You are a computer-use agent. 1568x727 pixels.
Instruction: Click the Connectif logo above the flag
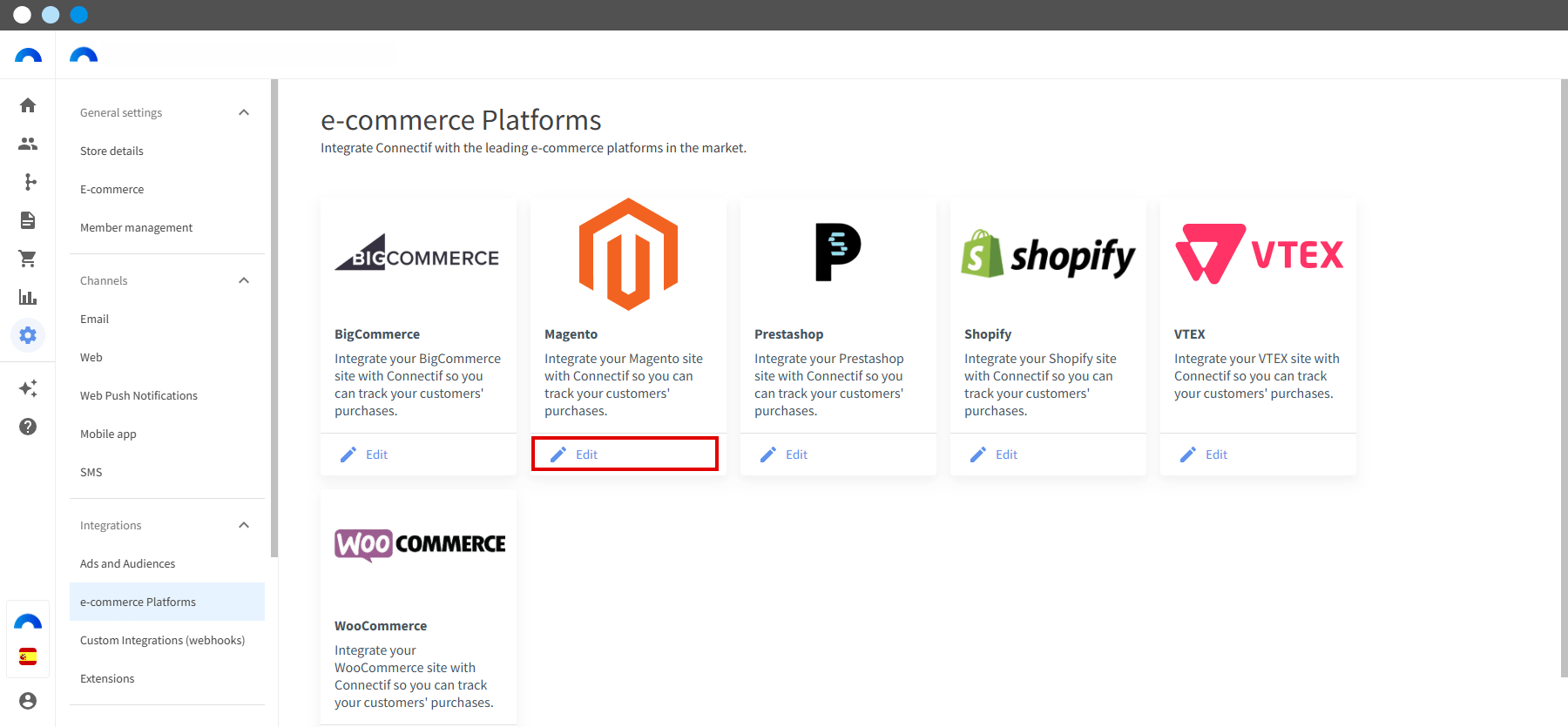pos(28,622)
